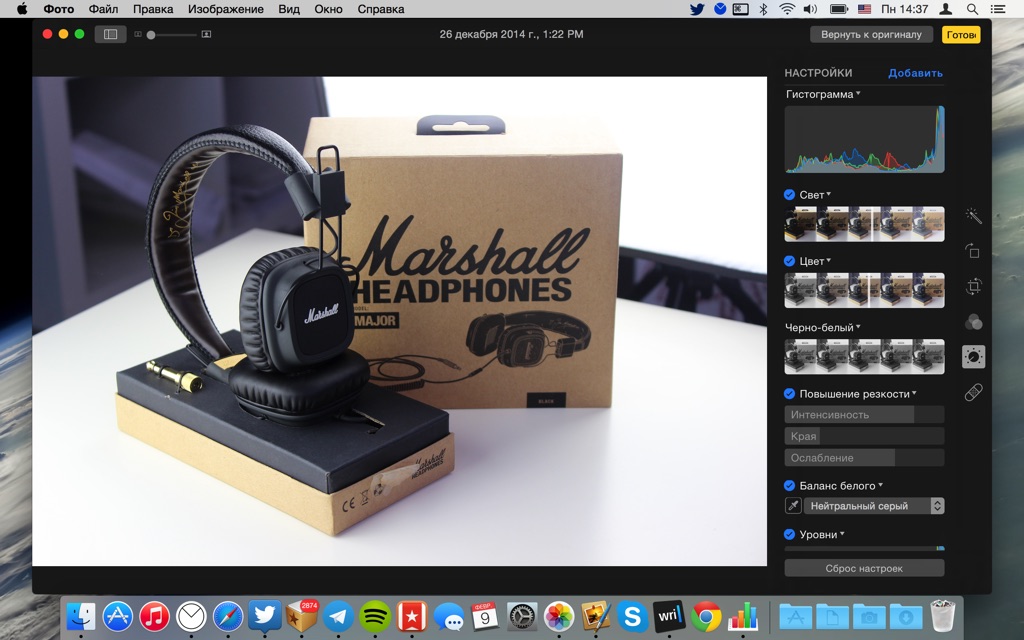
Task: Select the magic wand Enhance tool
Action: coord(973,216)
